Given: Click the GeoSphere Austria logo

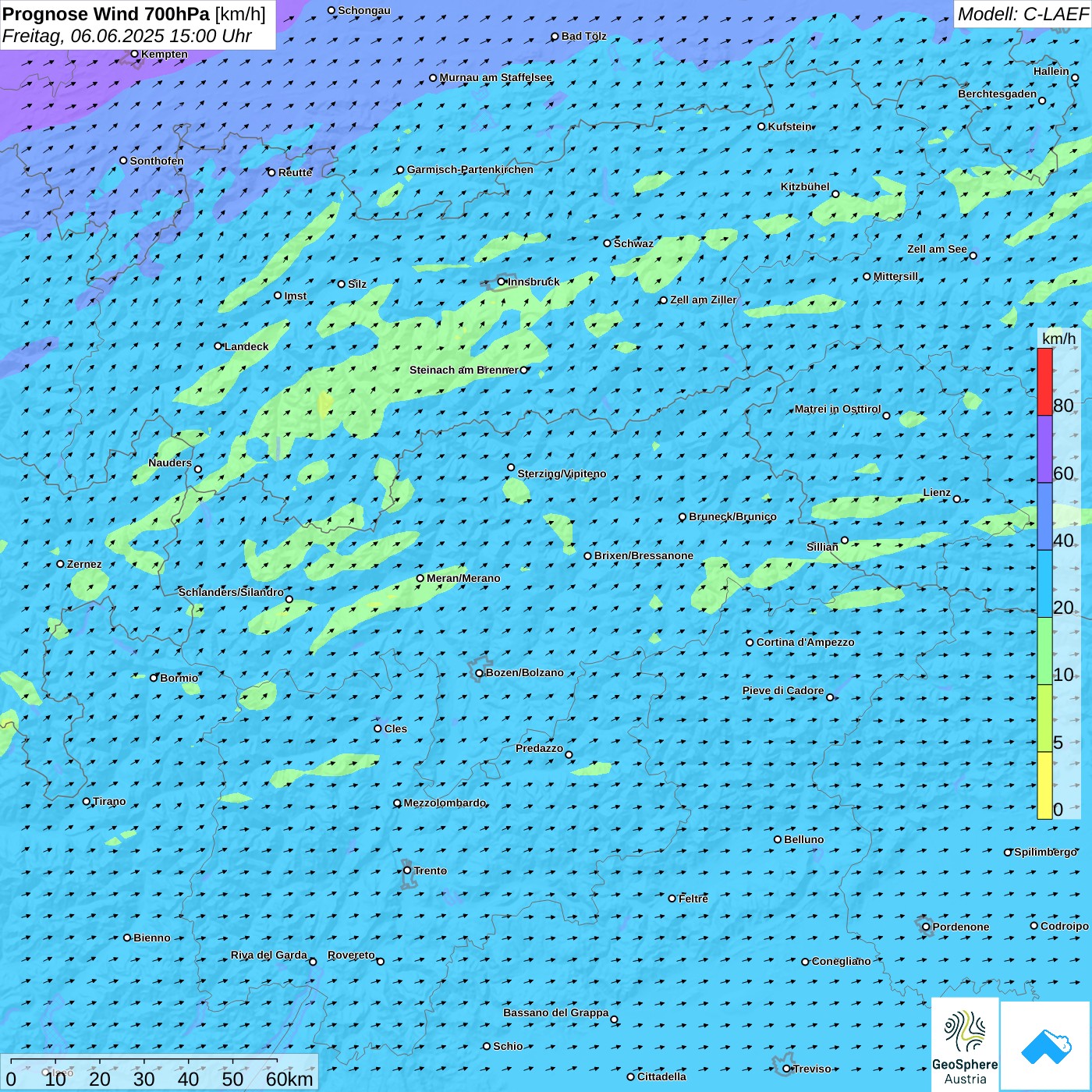Looking at the screenshot, I should [x=965, y=1044].
